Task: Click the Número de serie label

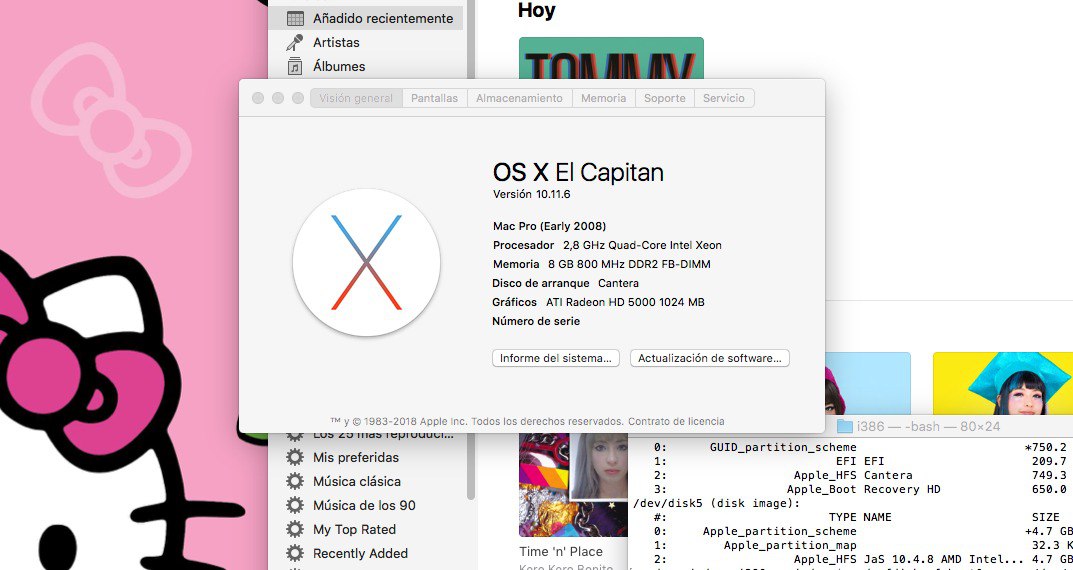Action: pos(536,321)
